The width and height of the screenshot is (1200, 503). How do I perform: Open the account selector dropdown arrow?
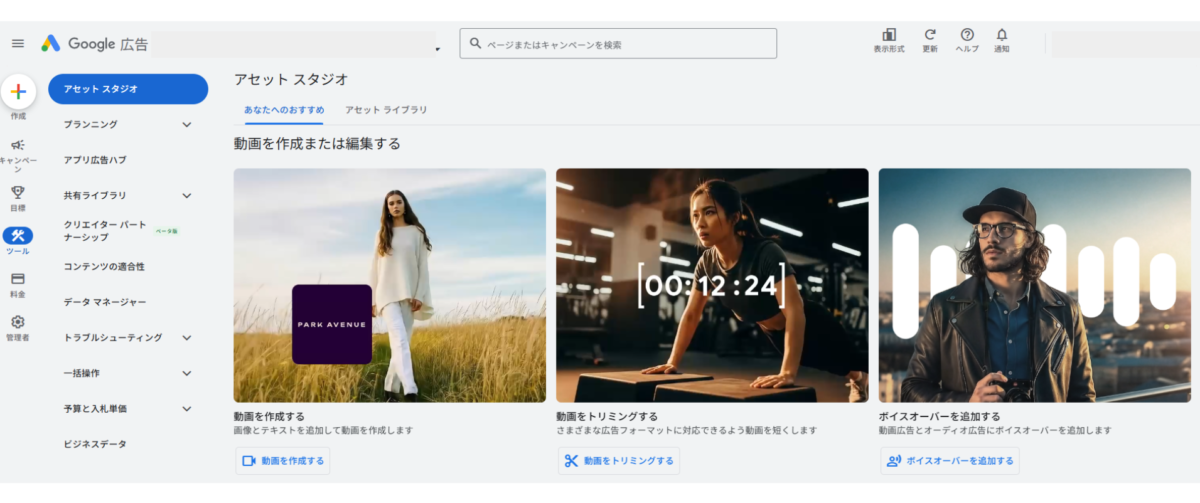pyautogui.click(x=437, y=48)
